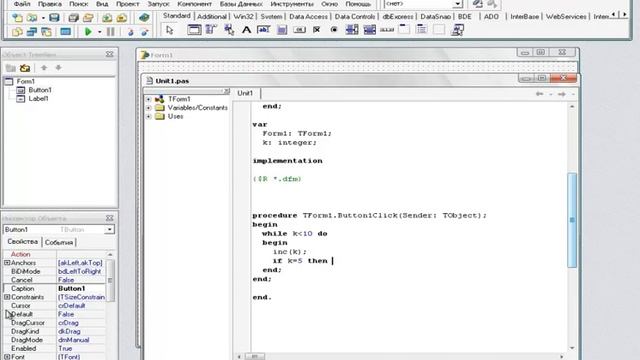Viewport: 640px width, 360px height.
Task: Open the Правка menu
Action: (x=50, y=4)
